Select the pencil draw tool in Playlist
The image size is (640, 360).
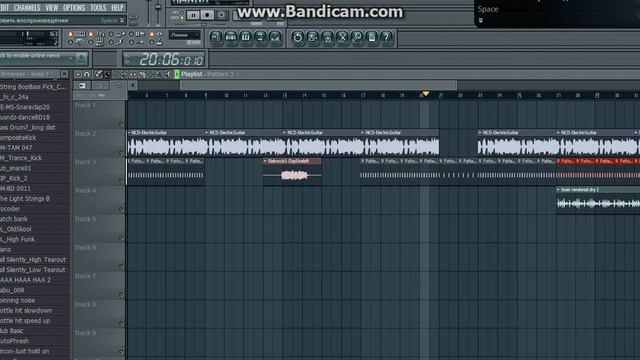(98, 74)
